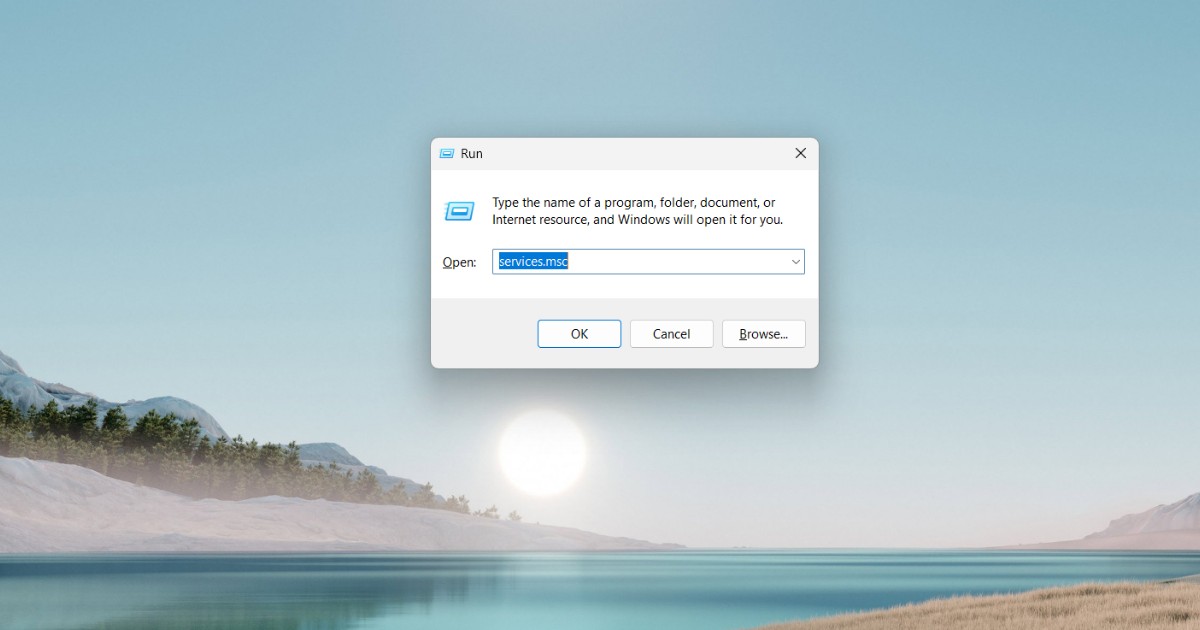Screen dimensions: 1200x630
Task: Open the Browse... file picker
Action: (763, 334)
